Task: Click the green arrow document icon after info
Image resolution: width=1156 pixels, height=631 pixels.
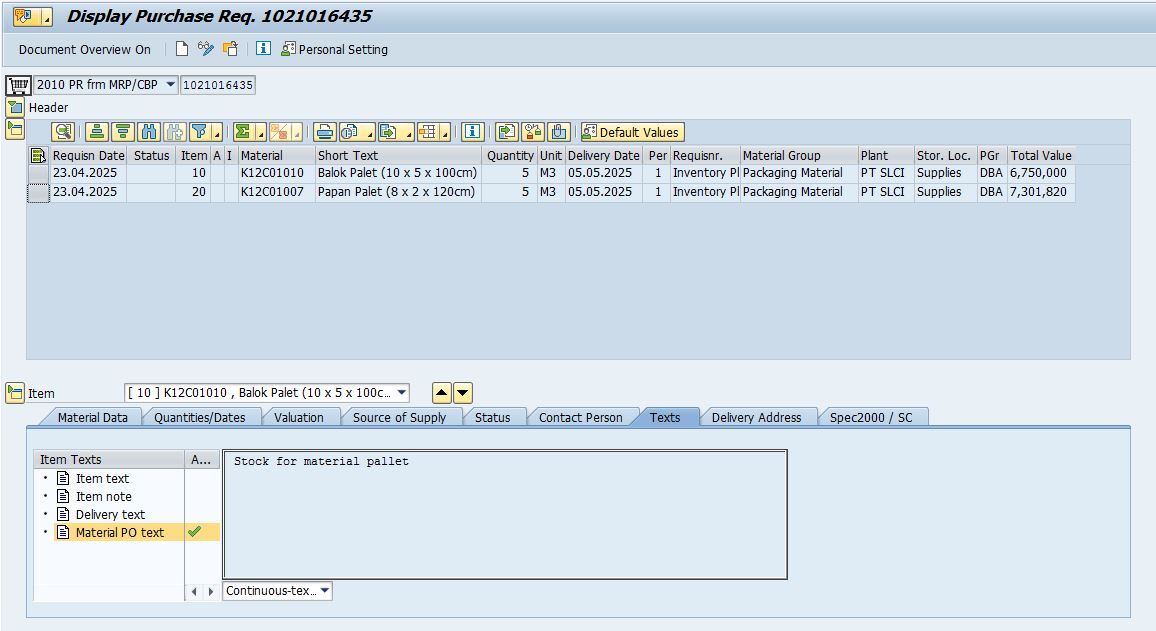Action: click(506, 132)
